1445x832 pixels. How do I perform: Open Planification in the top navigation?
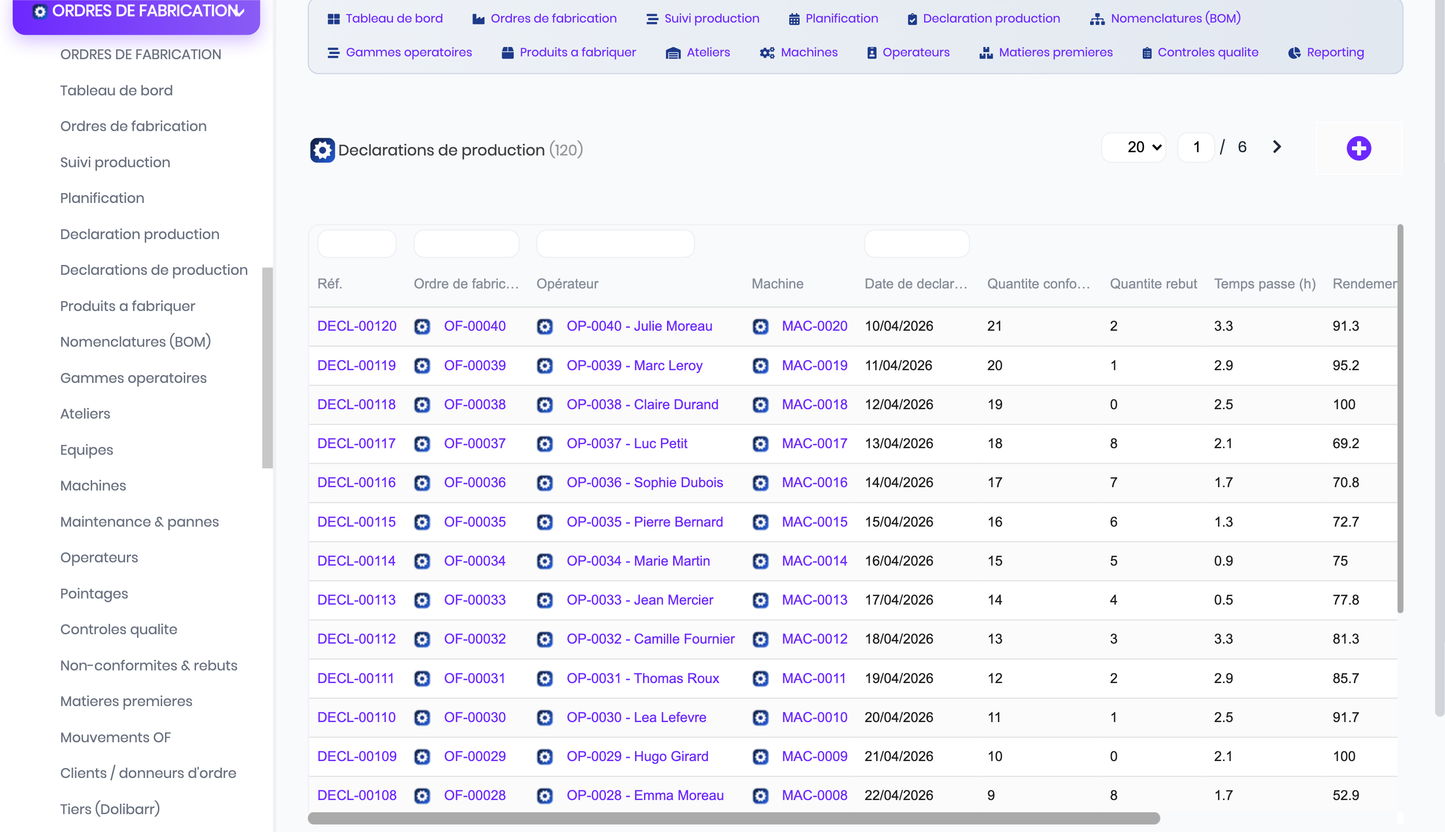[842, 18]
